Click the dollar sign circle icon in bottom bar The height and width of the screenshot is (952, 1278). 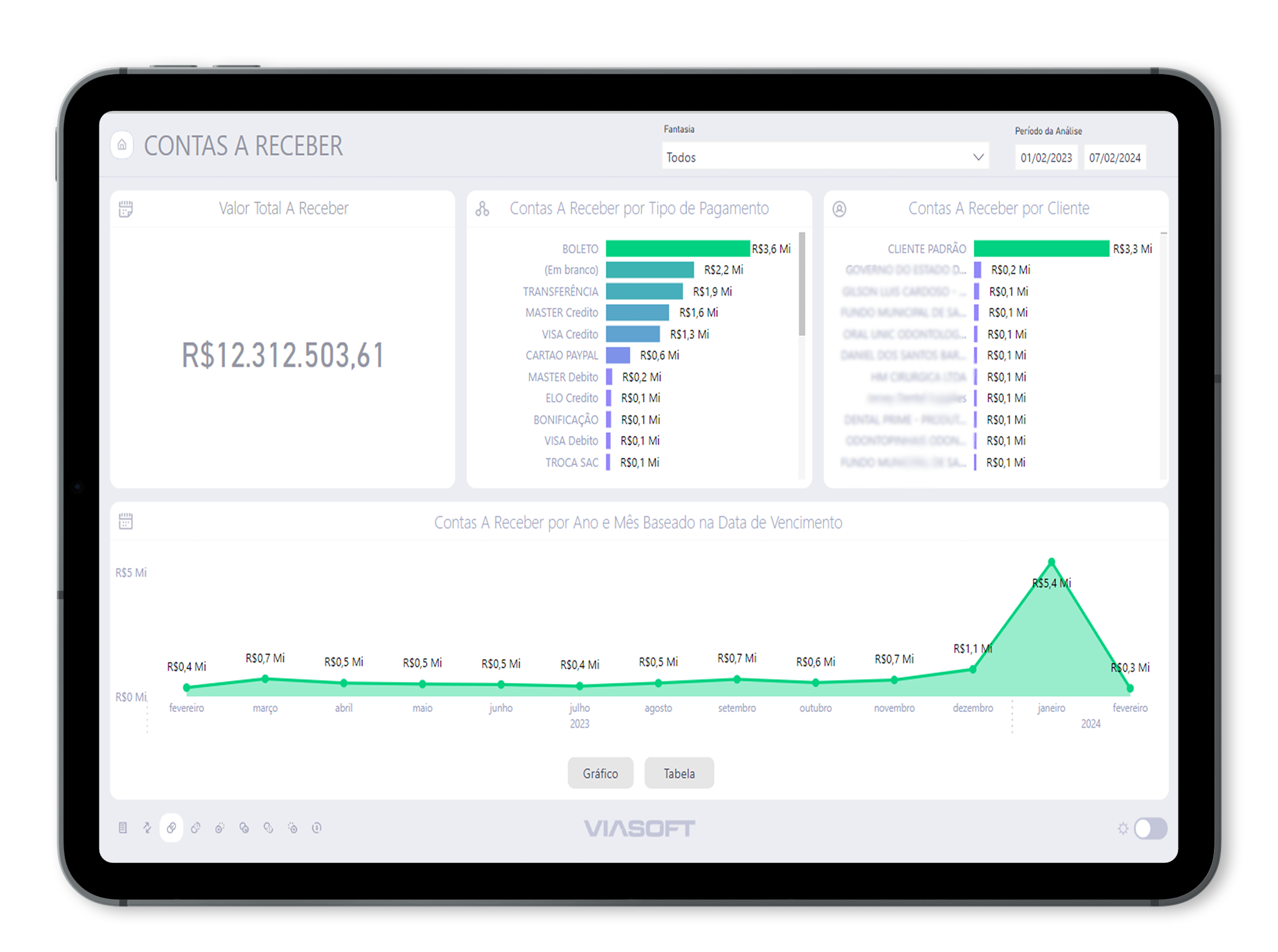(317, 827)
